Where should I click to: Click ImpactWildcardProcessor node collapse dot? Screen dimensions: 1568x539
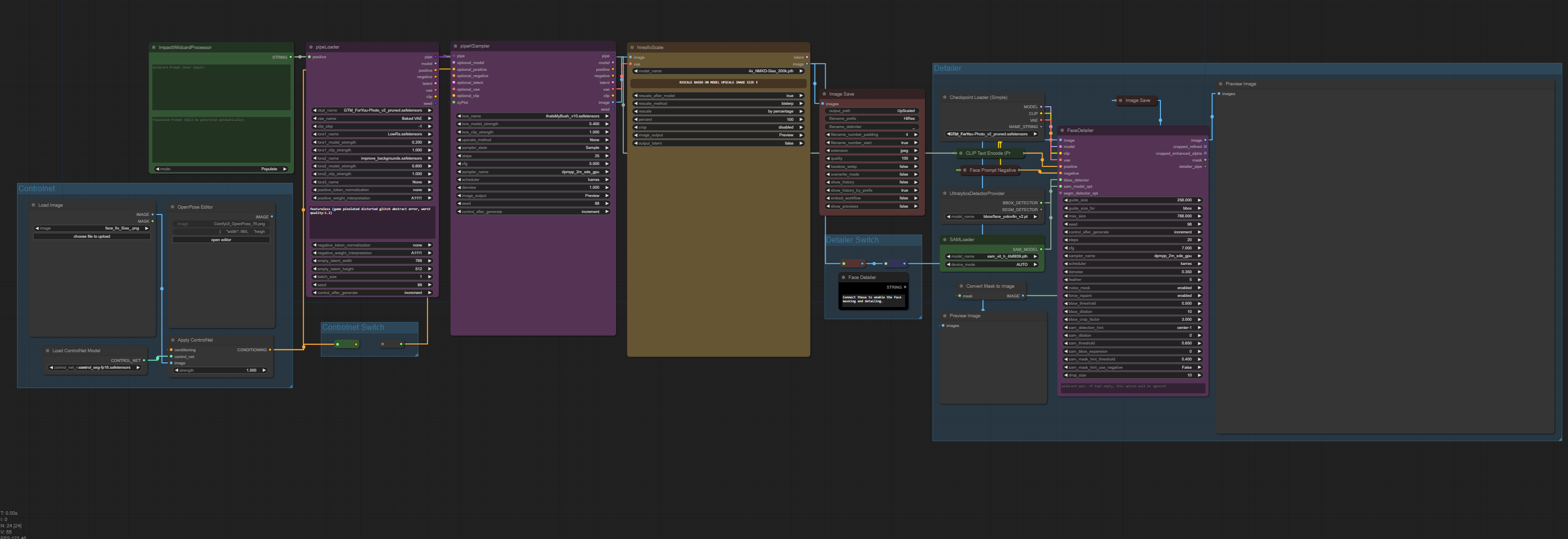(x=153, y=48)
